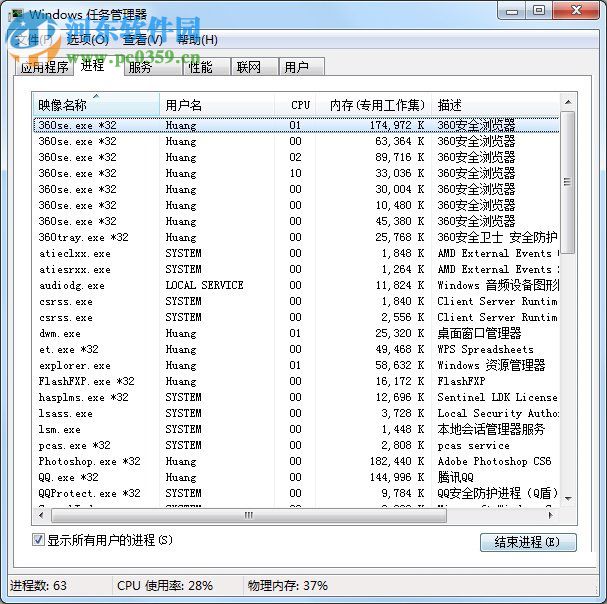This screenshot has height=604, width=607.
Task: Minimize the Task Manager window
Action: (x=512, y=10)
